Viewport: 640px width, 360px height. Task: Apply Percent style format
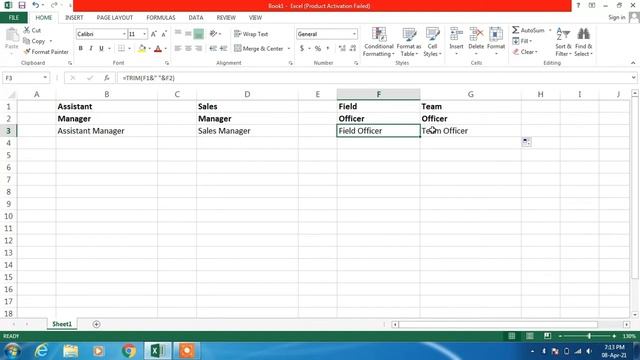click(318, 49)
